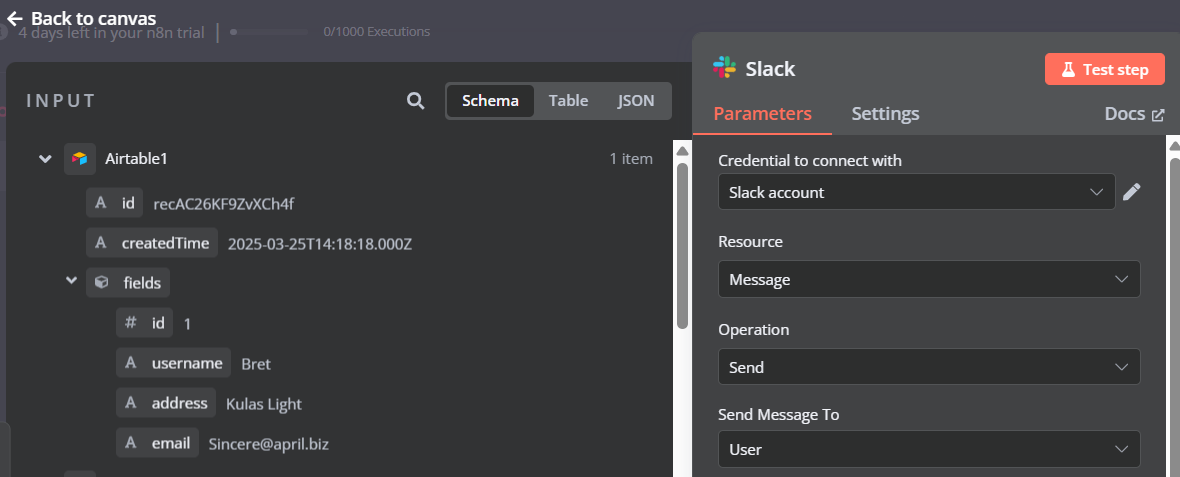Click the value recAC26KF9ZvXCh4f
Viewport: 1180px width, 477px height.
point(224,204)
